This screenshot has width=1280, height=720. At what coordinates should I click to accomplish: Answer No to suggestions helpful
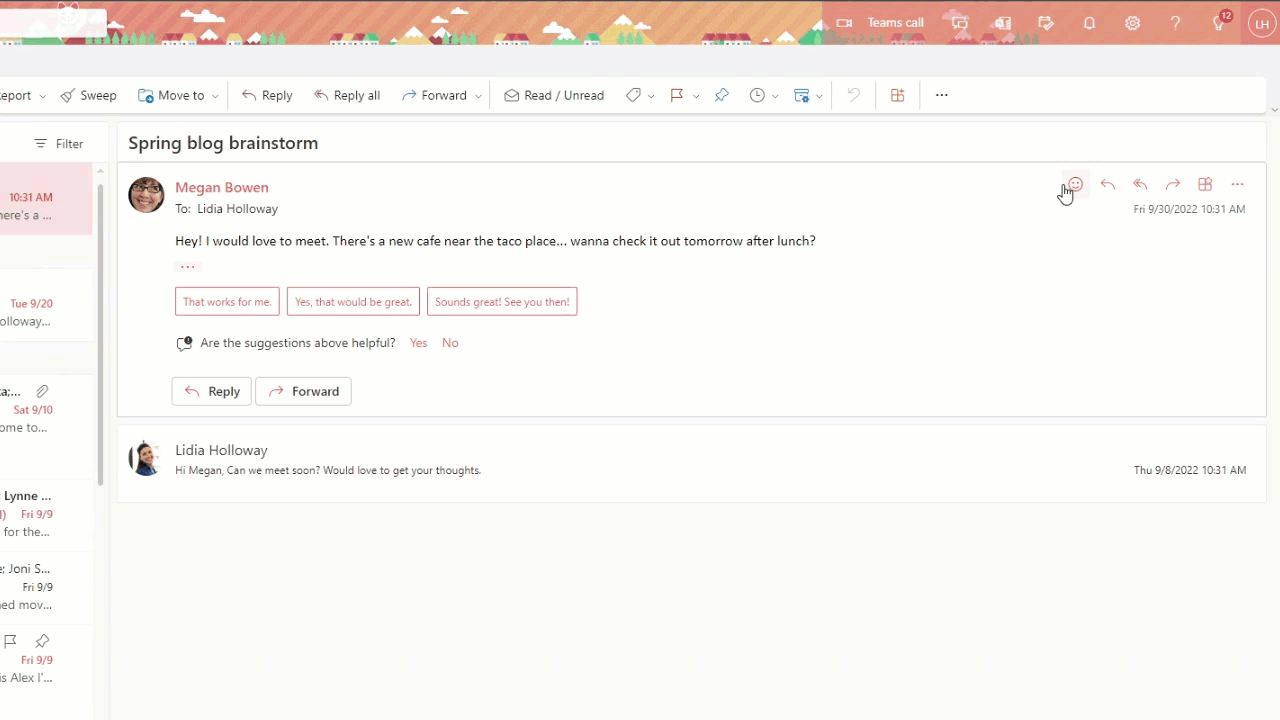[450, 343]
